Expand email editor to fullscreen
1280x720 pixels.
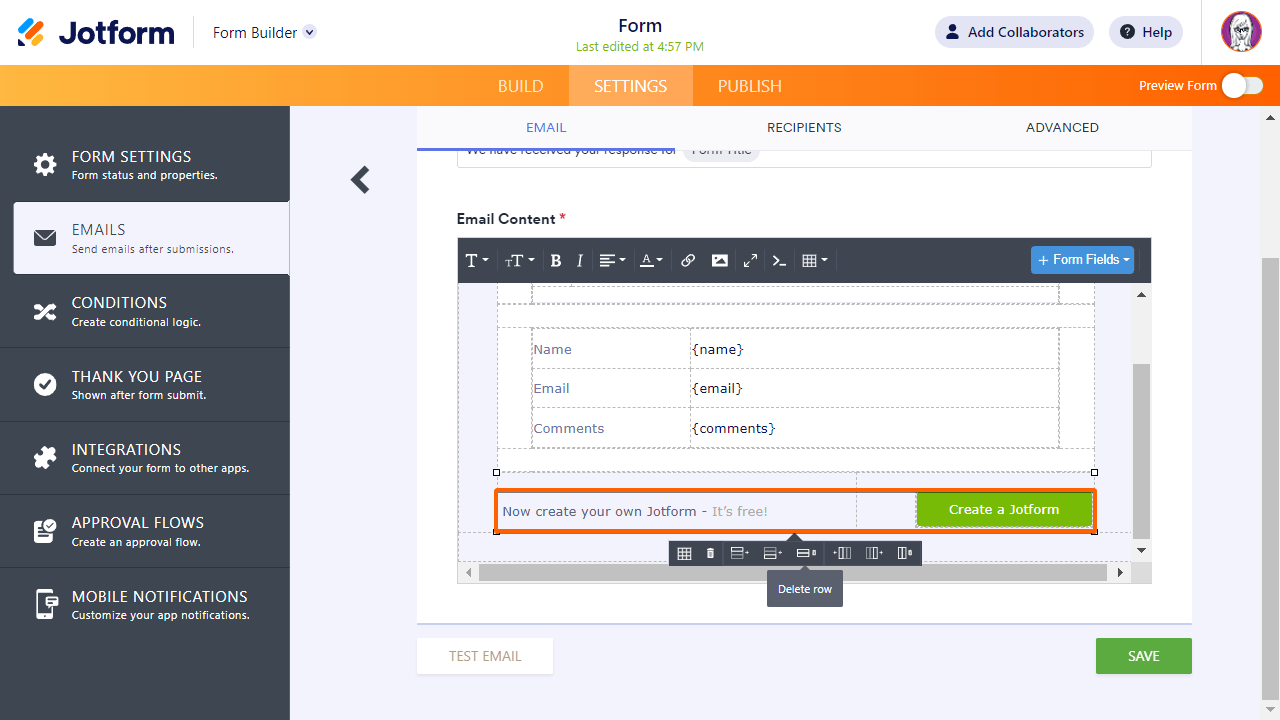[750, 261]
